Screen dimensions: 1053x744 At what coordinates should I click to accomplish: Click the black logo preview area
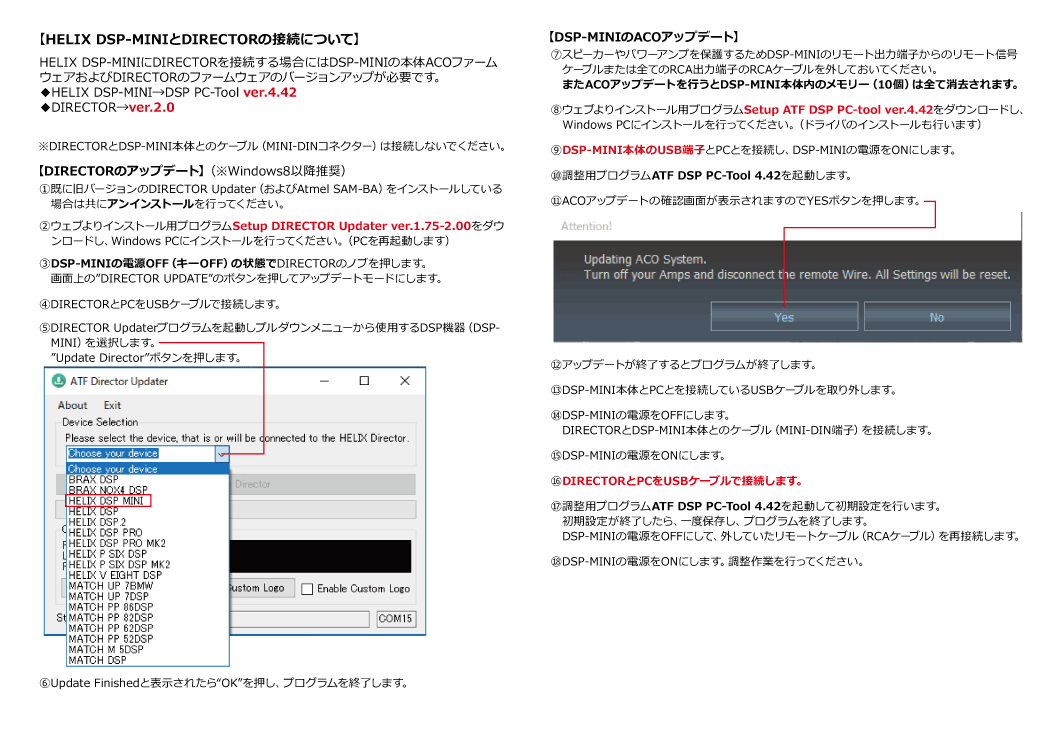coord(320,556)
